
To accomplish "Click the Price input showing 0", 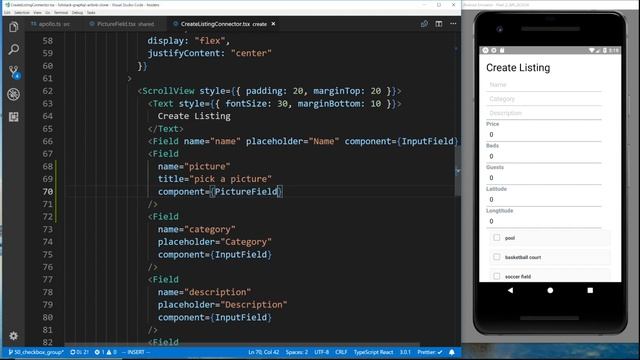I will pos(544,135).
